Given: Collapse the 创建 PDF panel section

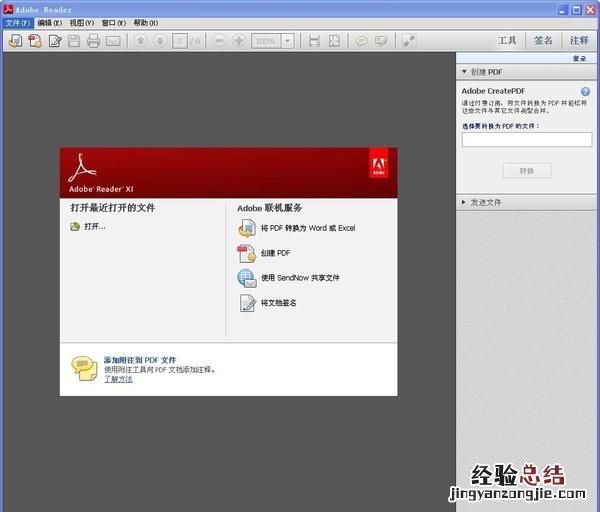Looking at the screenshot, I should click(464, 72).
